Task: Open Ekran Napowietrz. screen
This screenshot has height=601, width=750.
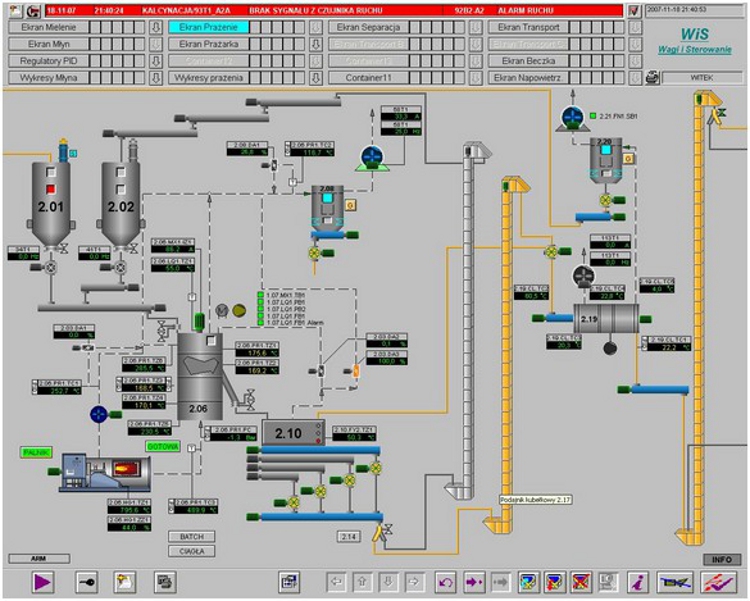Action: pos(529,78)
